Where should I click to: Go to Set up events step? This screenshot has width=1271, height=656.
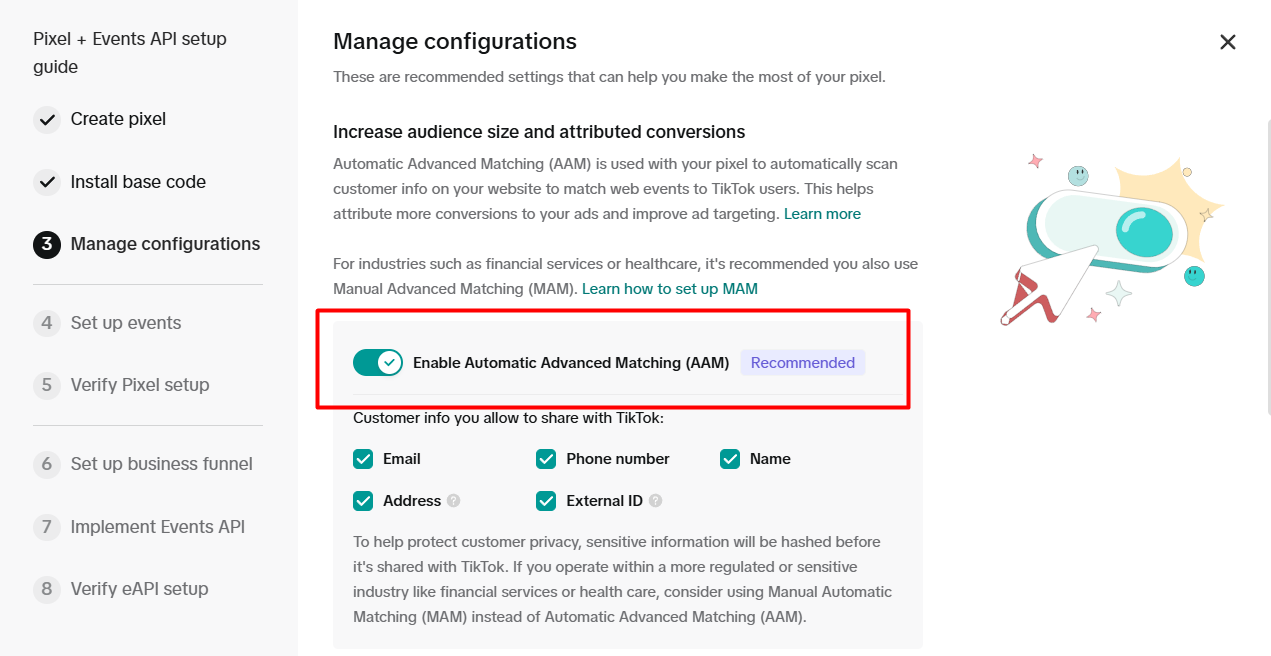(x=126, y=323)
